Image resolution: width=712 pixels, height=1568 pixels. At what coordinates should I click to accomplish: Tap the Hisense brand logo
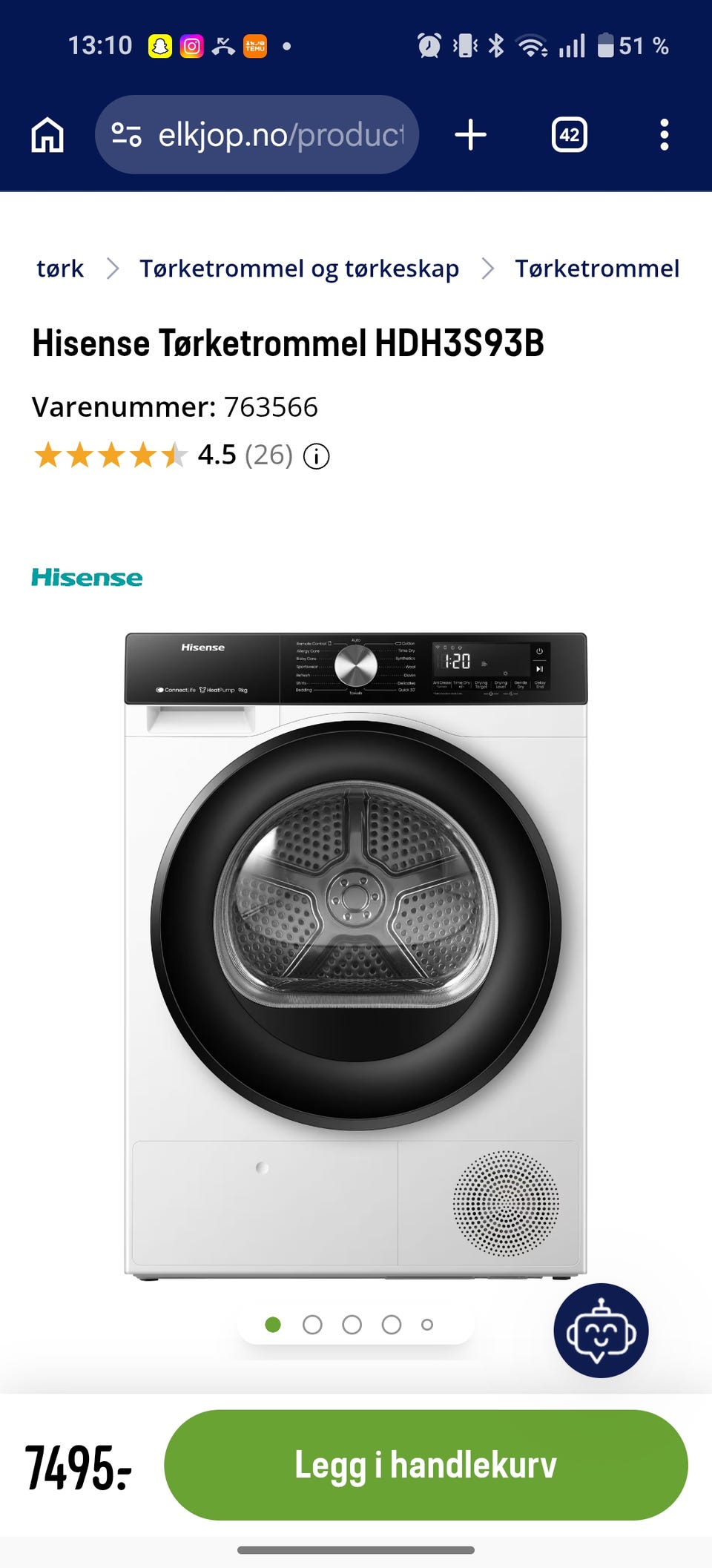click(87, 578)
